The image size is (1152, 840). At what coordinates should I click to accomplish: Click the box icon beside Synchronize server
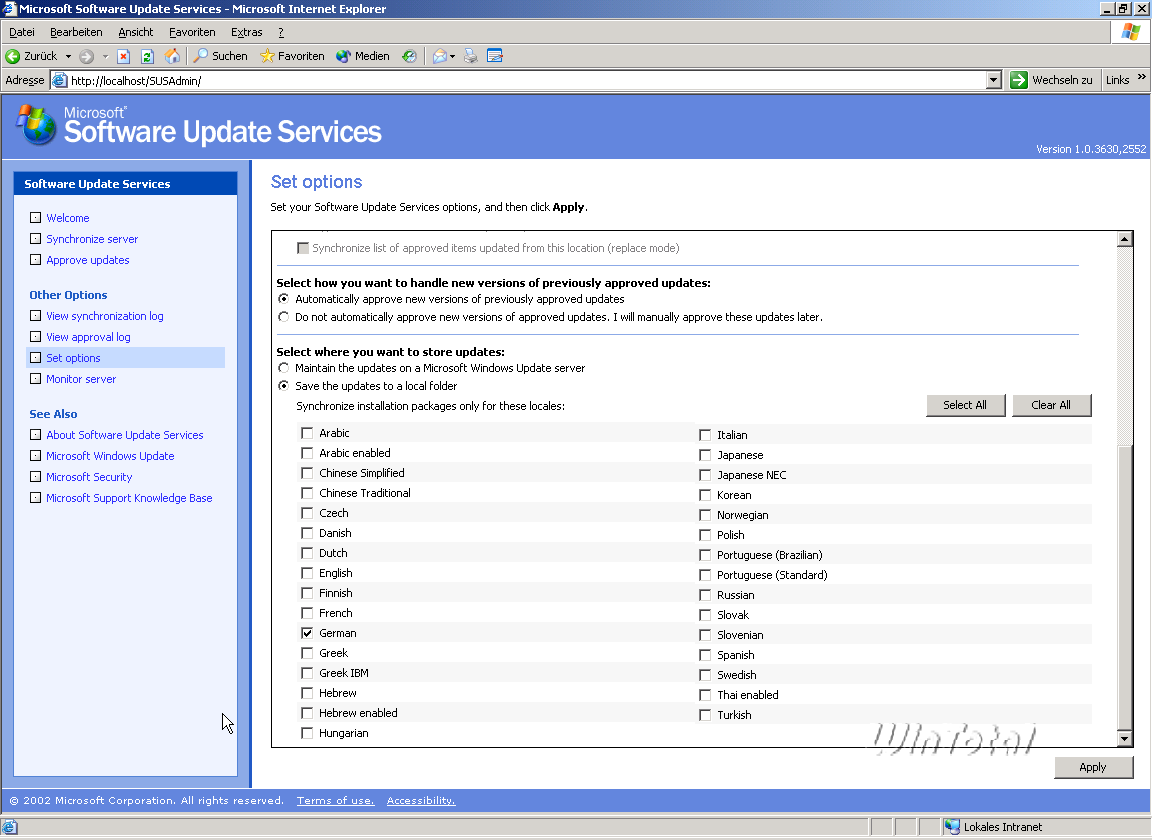(x=35, y=238)
